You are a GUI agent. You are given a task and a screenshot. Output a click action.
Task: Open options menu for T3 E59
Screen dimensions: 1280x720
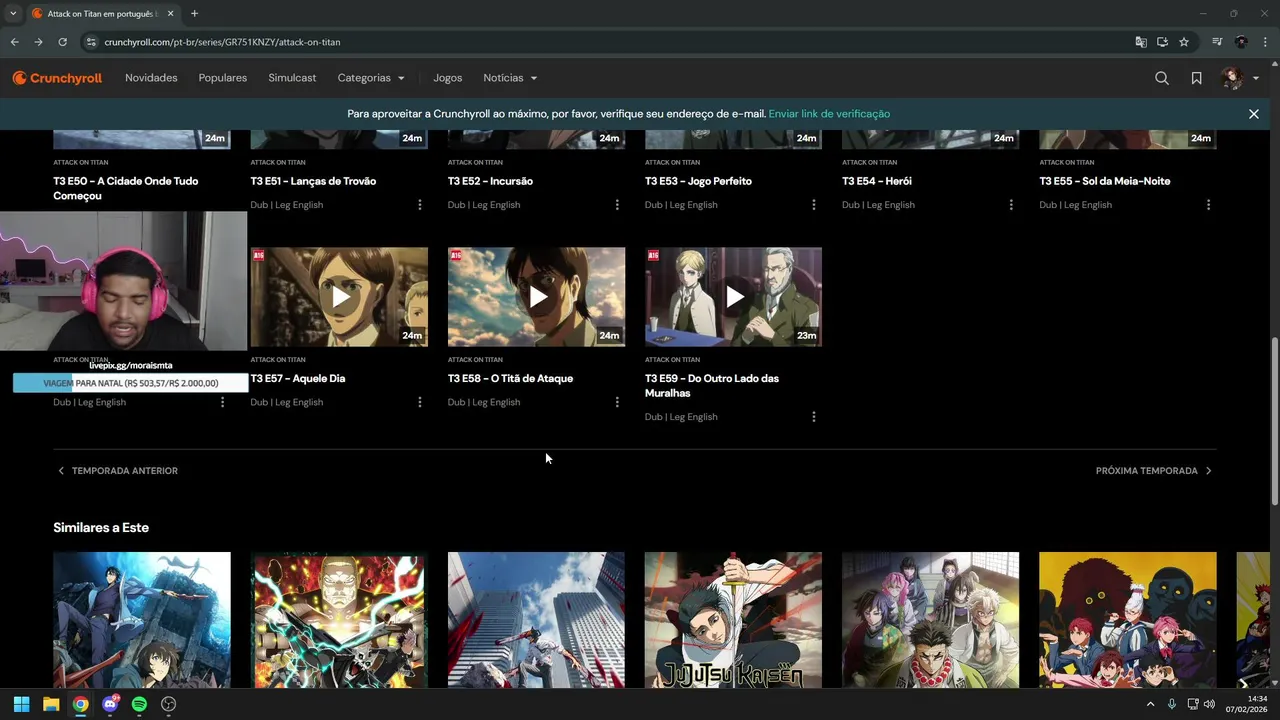tap(814, 417)
